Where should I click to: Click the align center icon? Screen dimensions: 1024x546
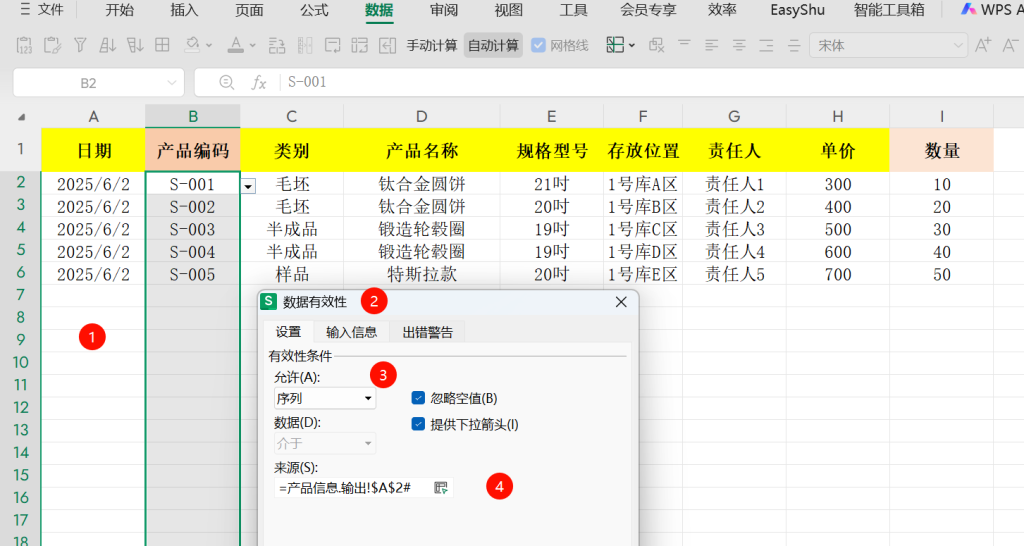pyautogui.click(x=739, y=45)
